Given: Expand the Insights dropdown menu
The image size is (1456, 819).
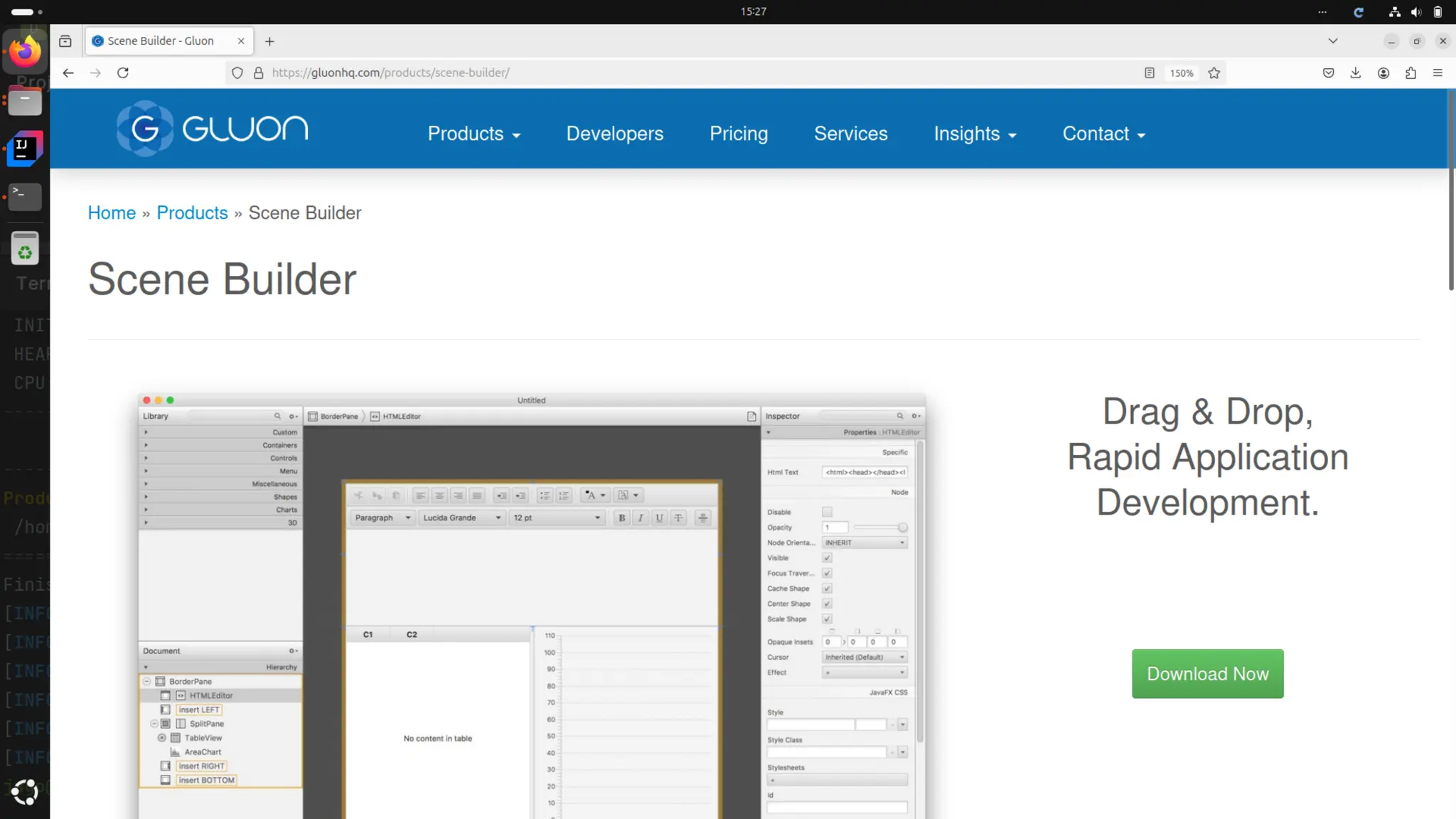Looking at the screenshot, I should tap(975, 134).
